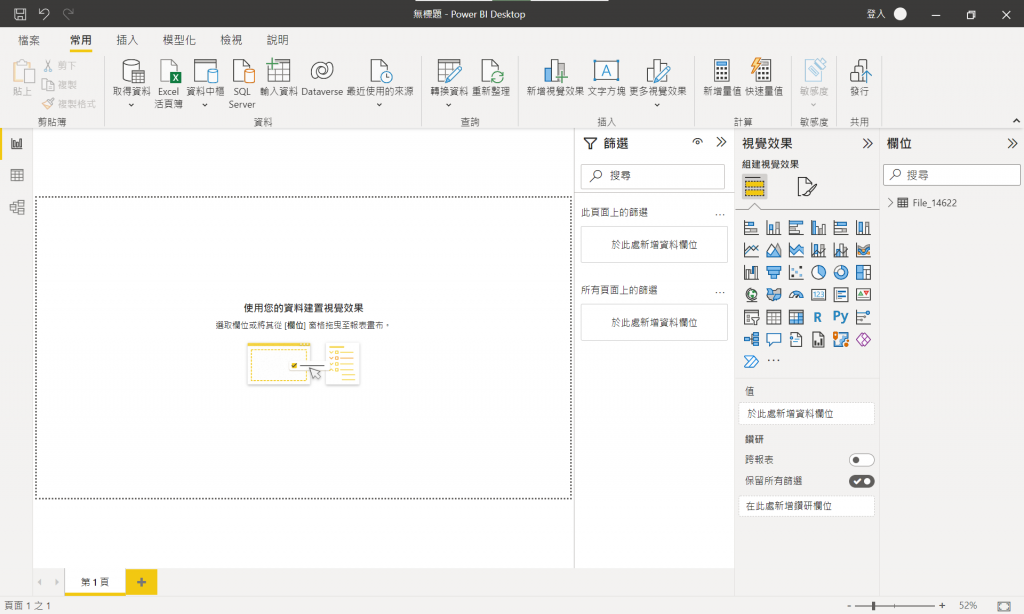
Task: Open the format visual brush tab
Action: pyautogui.click(x=807, y=187)
